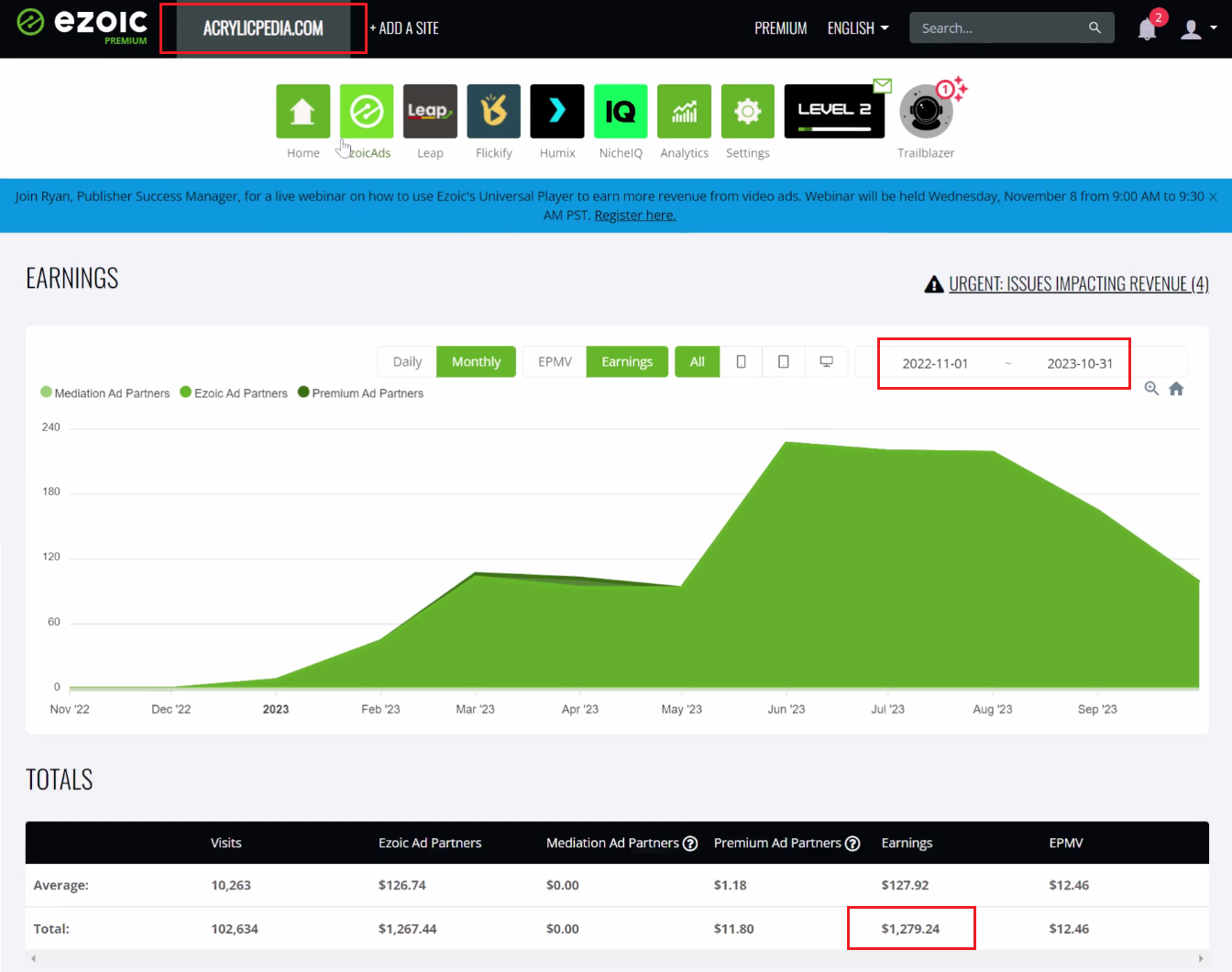Click the Mediation Ad Partners help icon
The width and height of the screenshot is (1232, 972).
click(x=690, y=844)
